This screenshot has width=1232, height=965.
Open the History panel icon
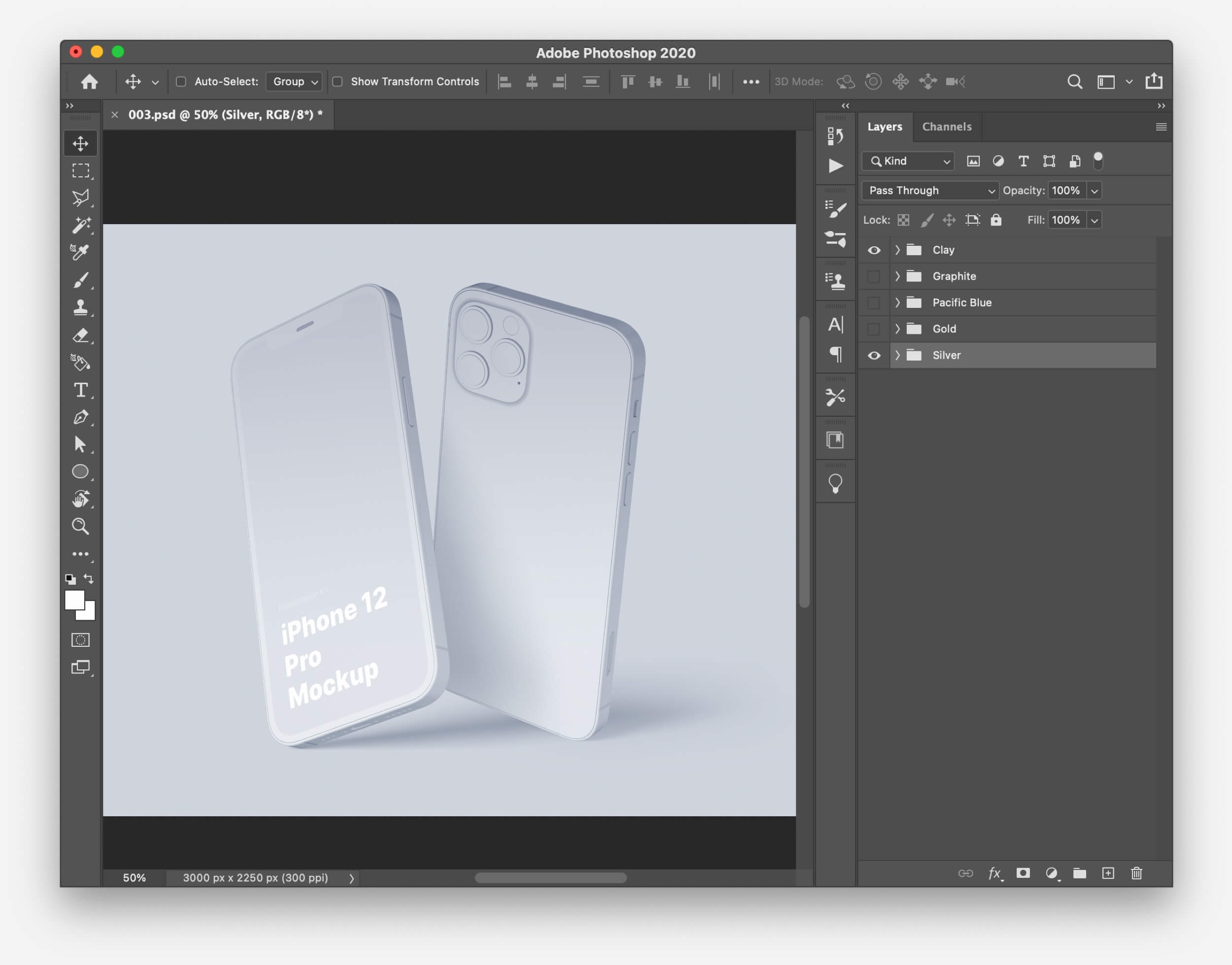(835, 136)
